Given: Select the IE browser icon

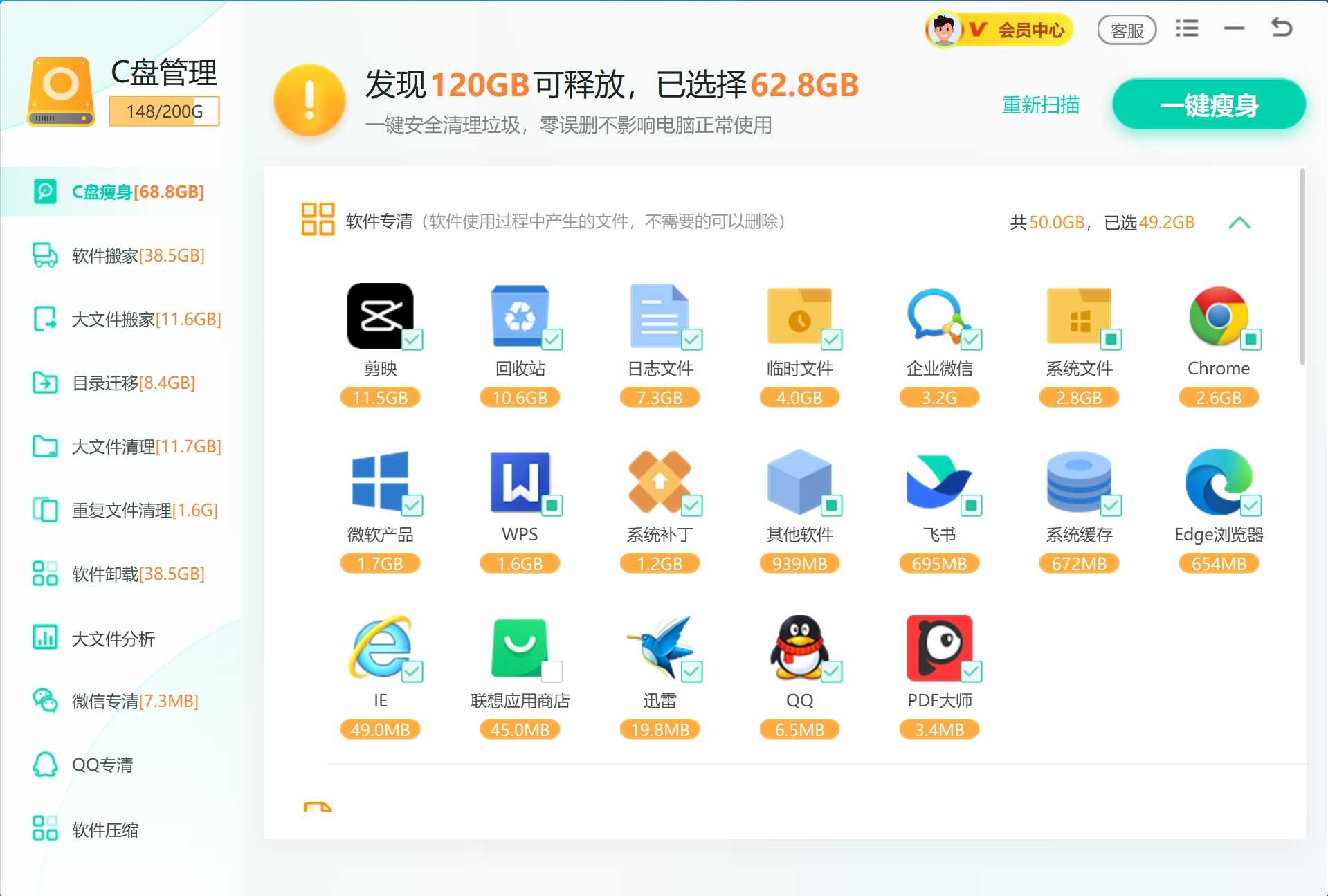Looking at the screenshot, I should click(x=380, y=648).
